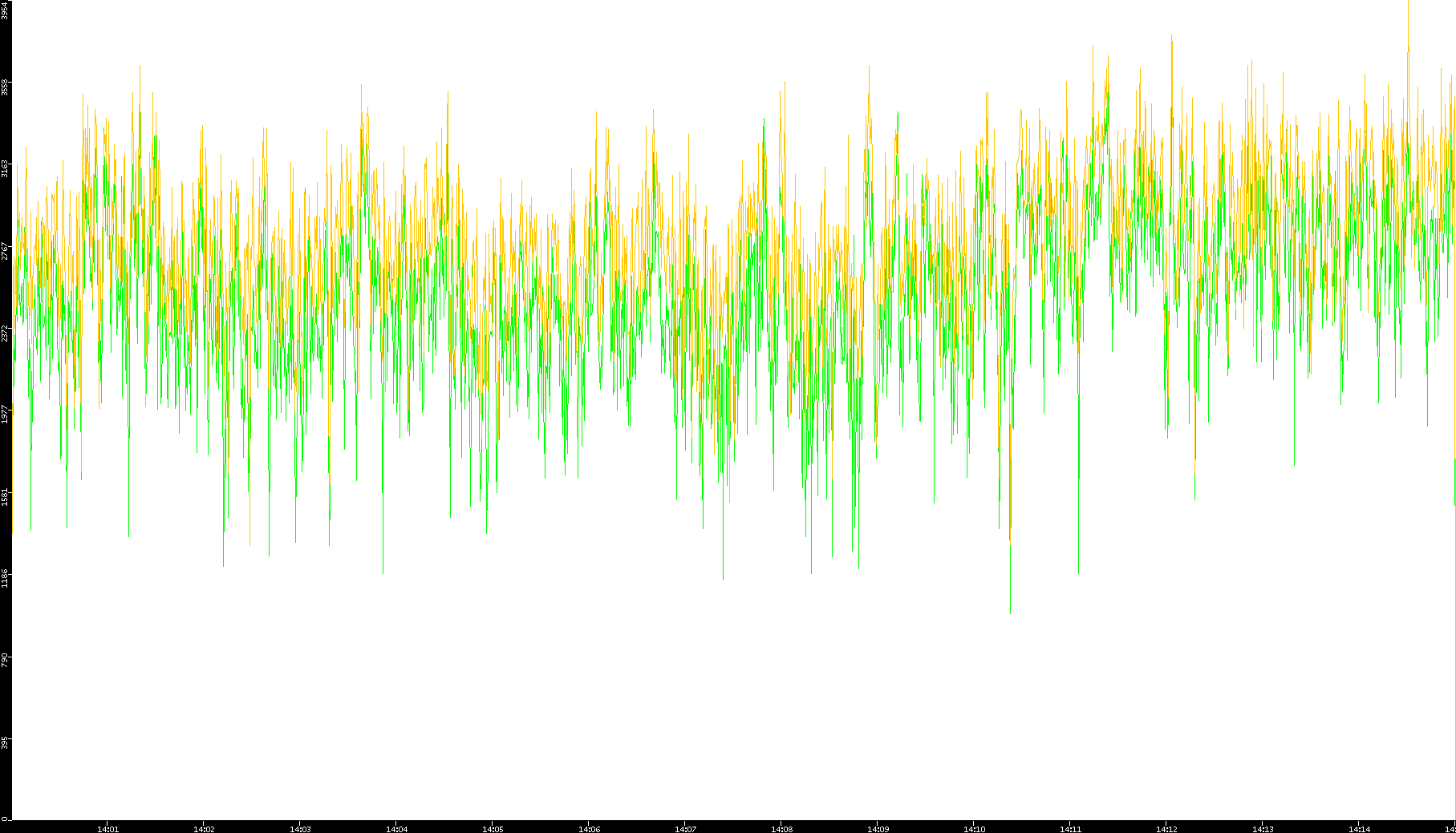This screenshot has height=833, width=1456.
Task: Click the 14:05 label on time axis
Action: point(493,828)
